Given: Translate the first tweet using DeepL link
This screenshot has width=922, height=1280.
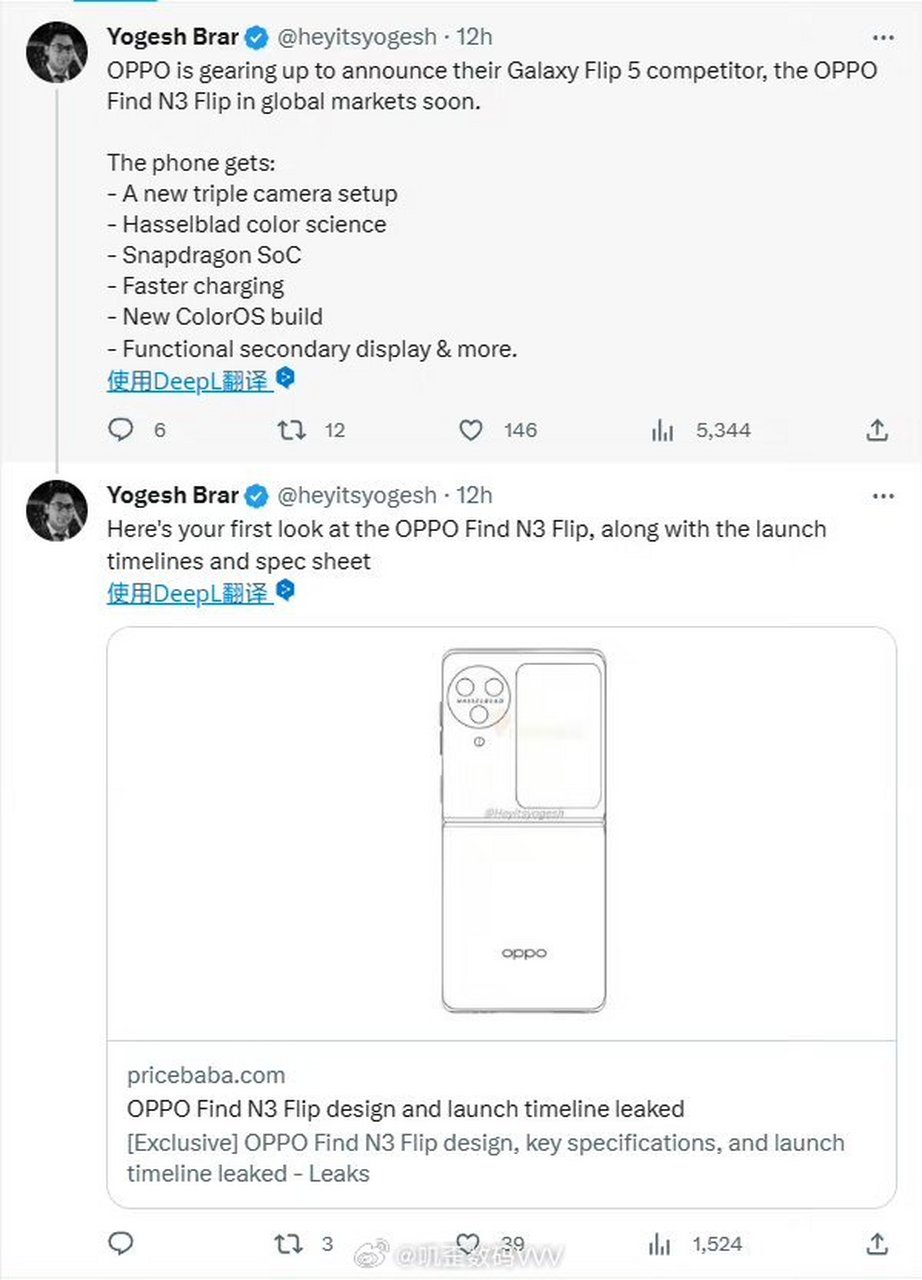Looking at the screenshot, I should click(x=190, y=380).
